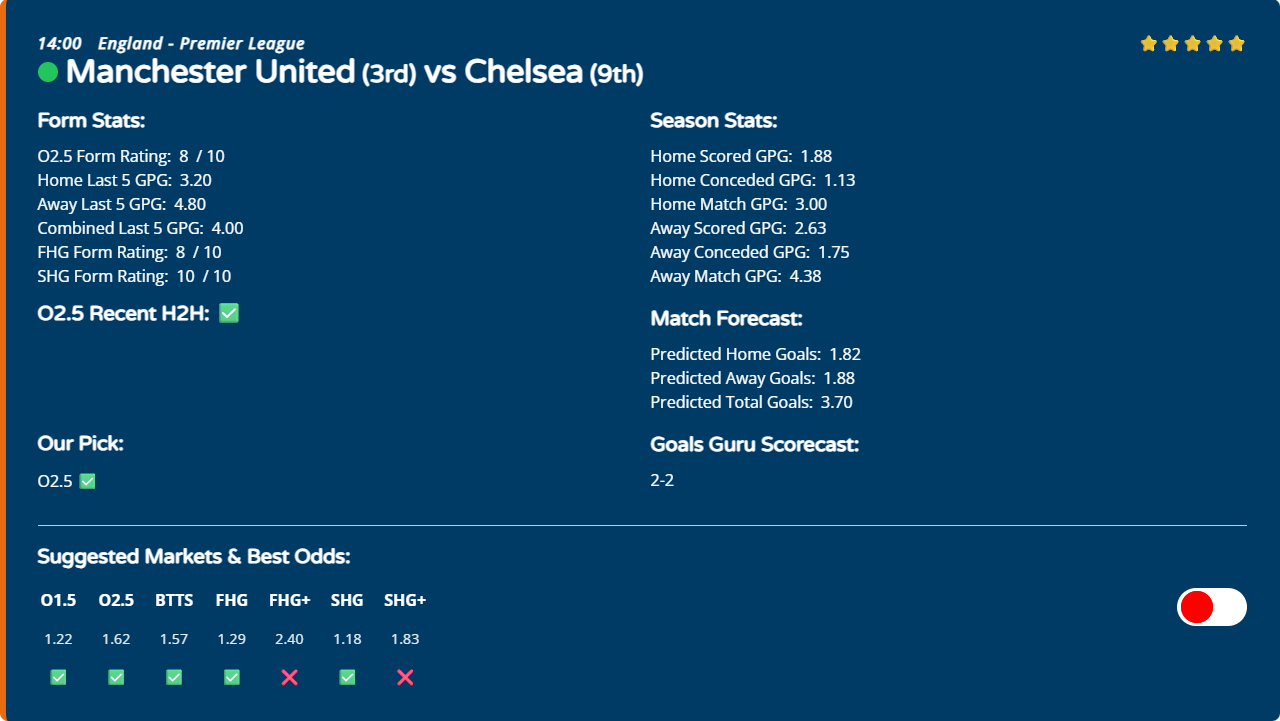This screenshot has height=721, width=1280.
Task: Click the O2.5 Recent H2H checkmark
Action: (229, 313)
